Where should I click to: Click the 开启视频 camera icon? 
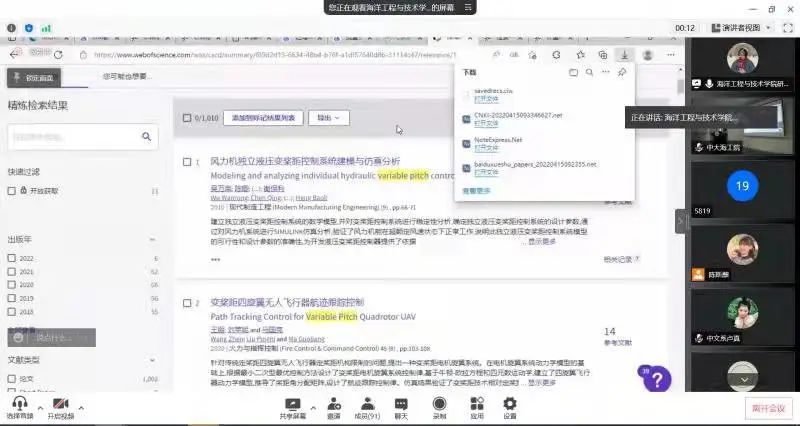point(61,403)
